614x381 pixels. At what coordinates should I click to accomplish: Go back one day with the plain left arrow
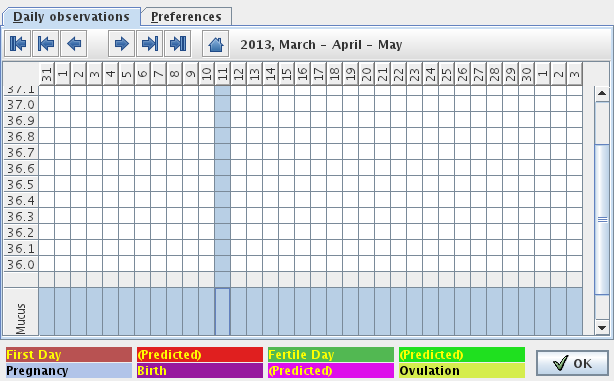tap(74, 43)
